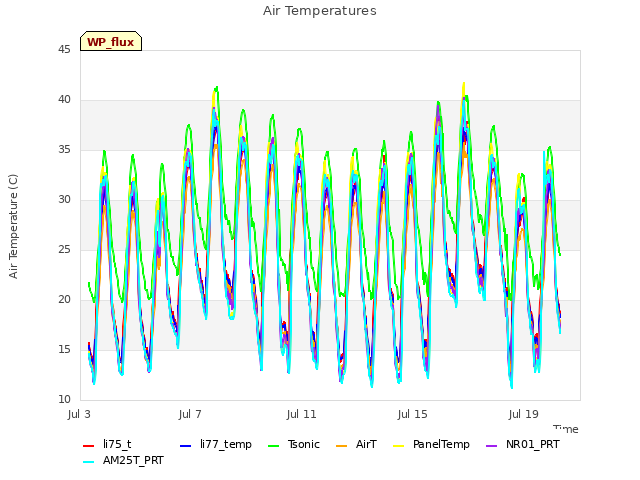Toggle the AirT legend entry
This screenshot has height=480, width=640.
356,444
